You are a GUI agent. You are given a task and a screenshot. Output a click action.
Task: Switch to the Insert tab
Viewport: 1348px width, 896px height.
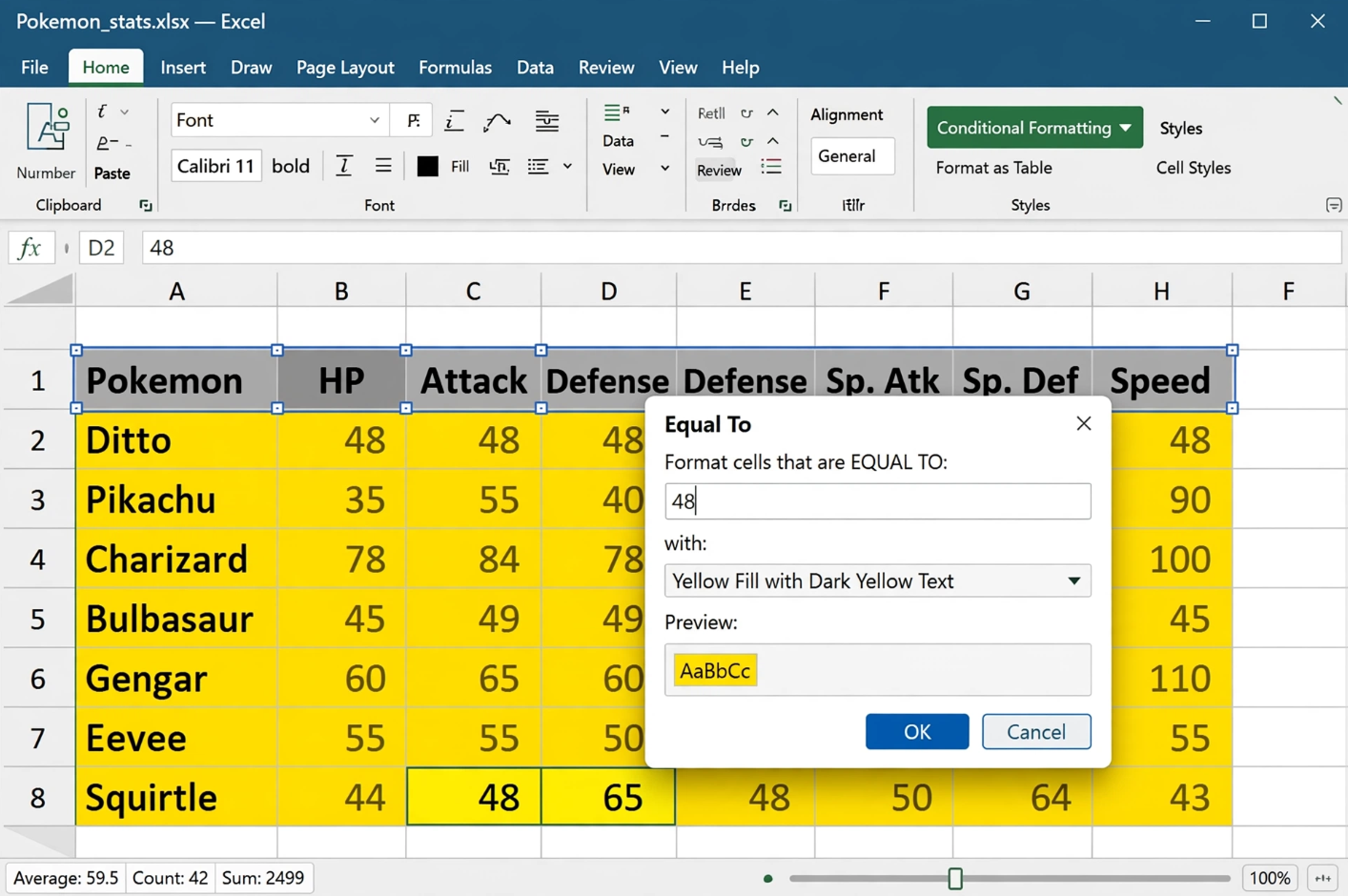pyautogui.click(x=183, y=68)
